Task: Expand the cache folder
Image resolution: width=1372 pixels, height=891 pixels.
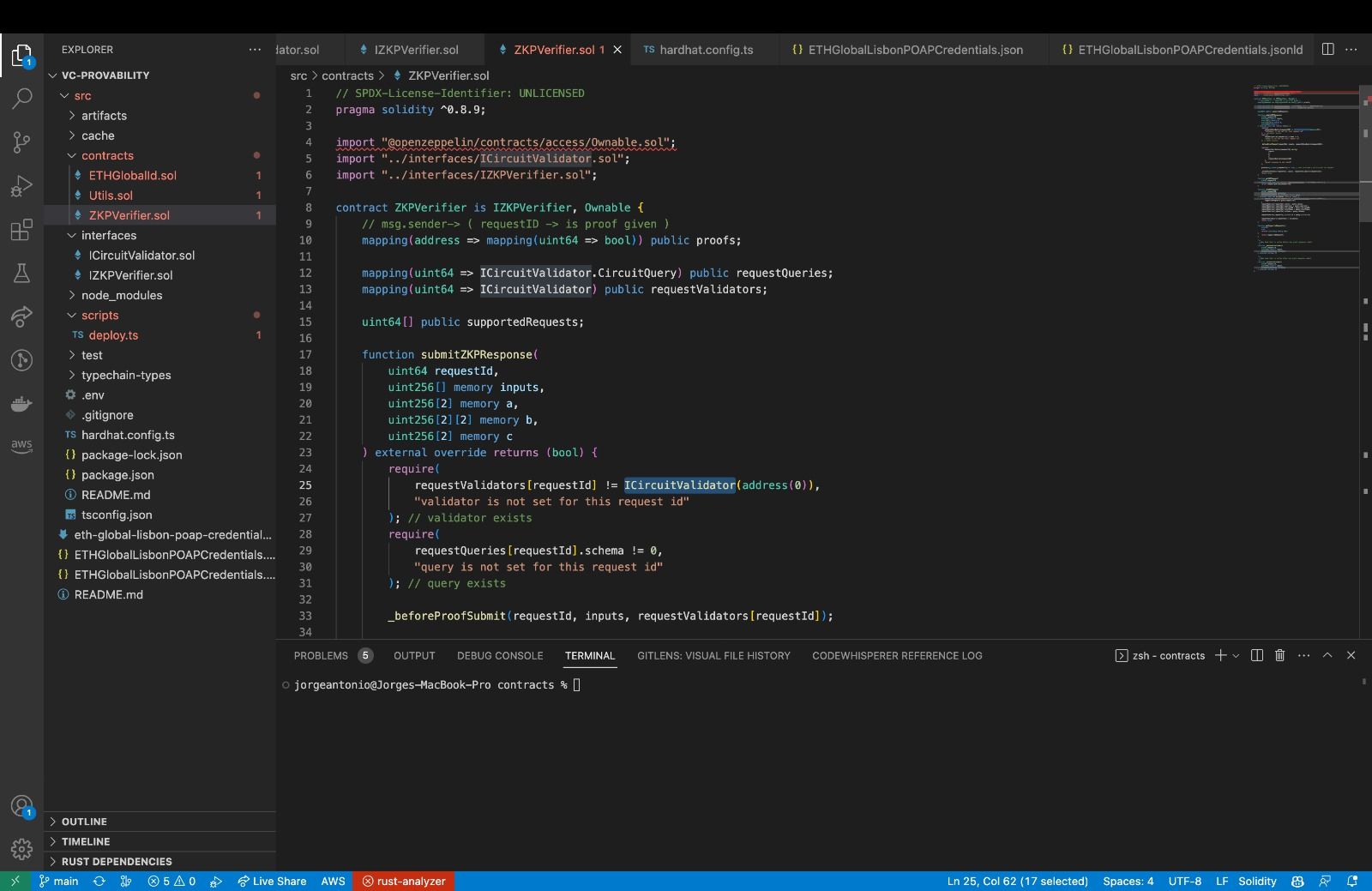Action: click(160, 135)
